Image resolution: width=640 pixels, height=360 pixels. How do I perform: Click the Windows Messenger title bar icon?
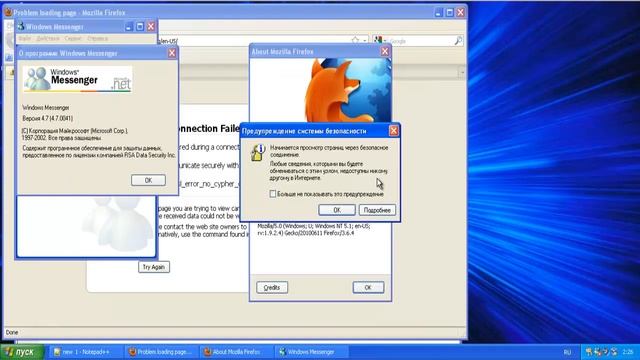(x=21, y=27)
